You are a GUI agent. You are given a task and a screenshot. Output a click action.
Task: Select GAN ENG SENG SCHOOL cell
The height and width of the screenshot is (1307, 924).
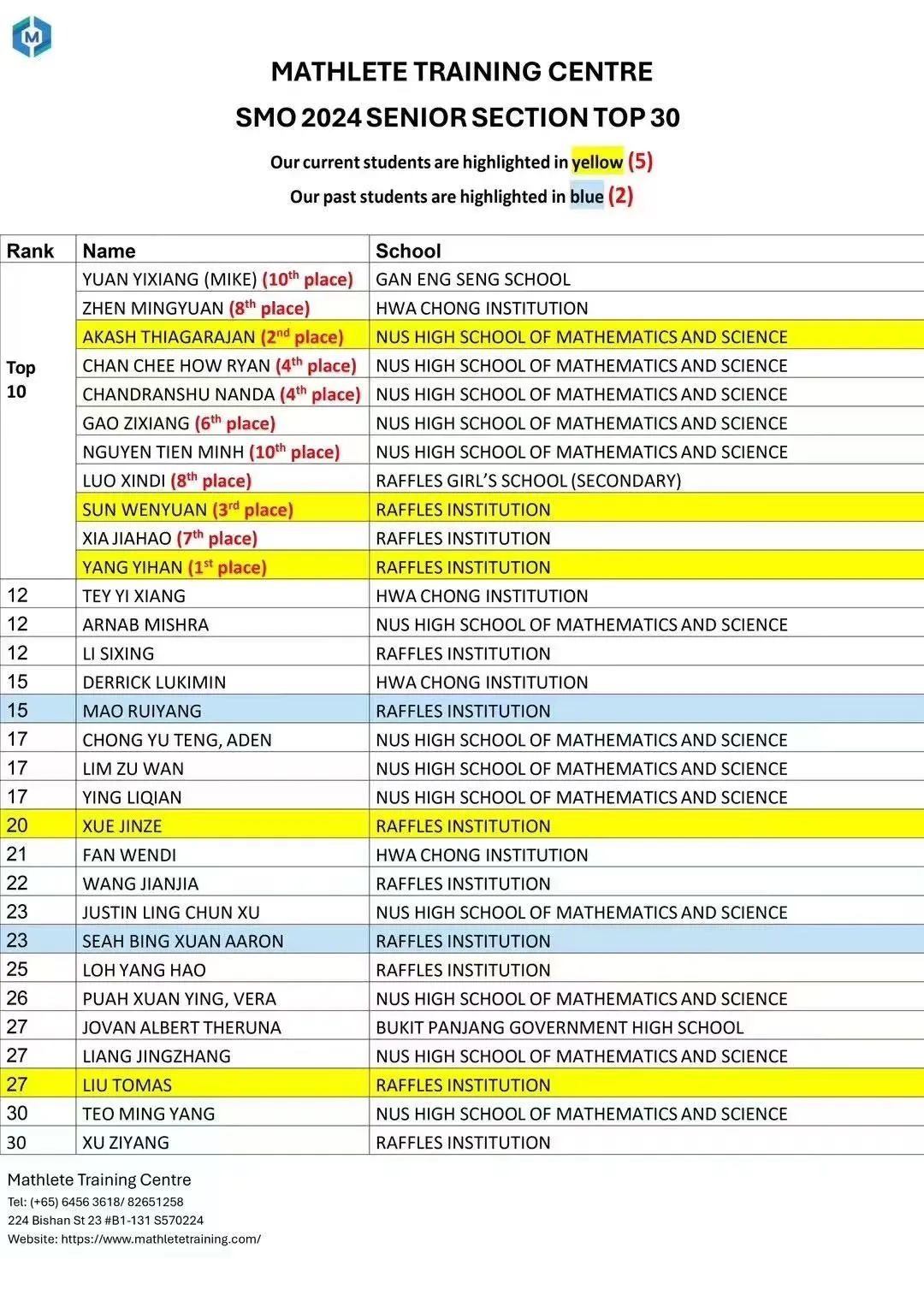tap(647, 279)
